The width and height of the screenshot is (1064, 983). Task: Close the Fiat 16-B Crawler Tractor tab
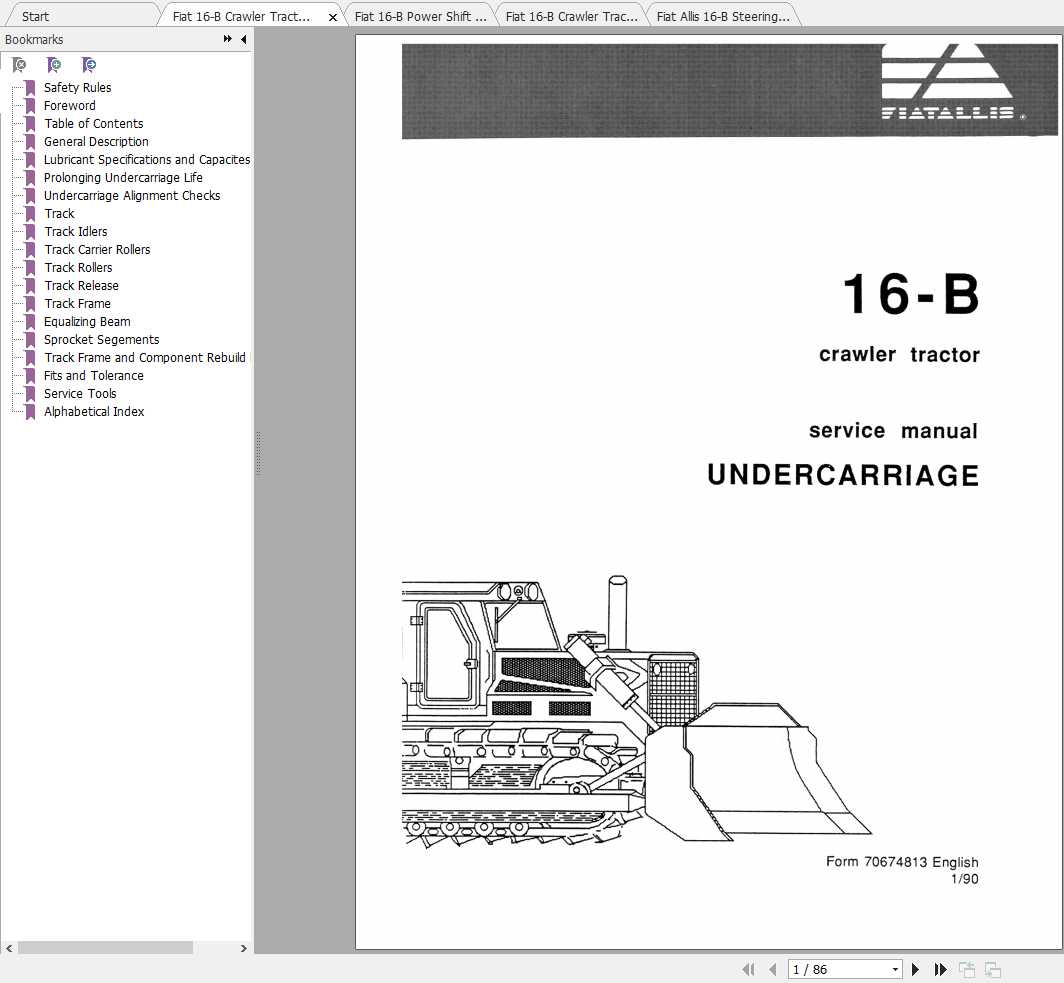click(332, 17)
